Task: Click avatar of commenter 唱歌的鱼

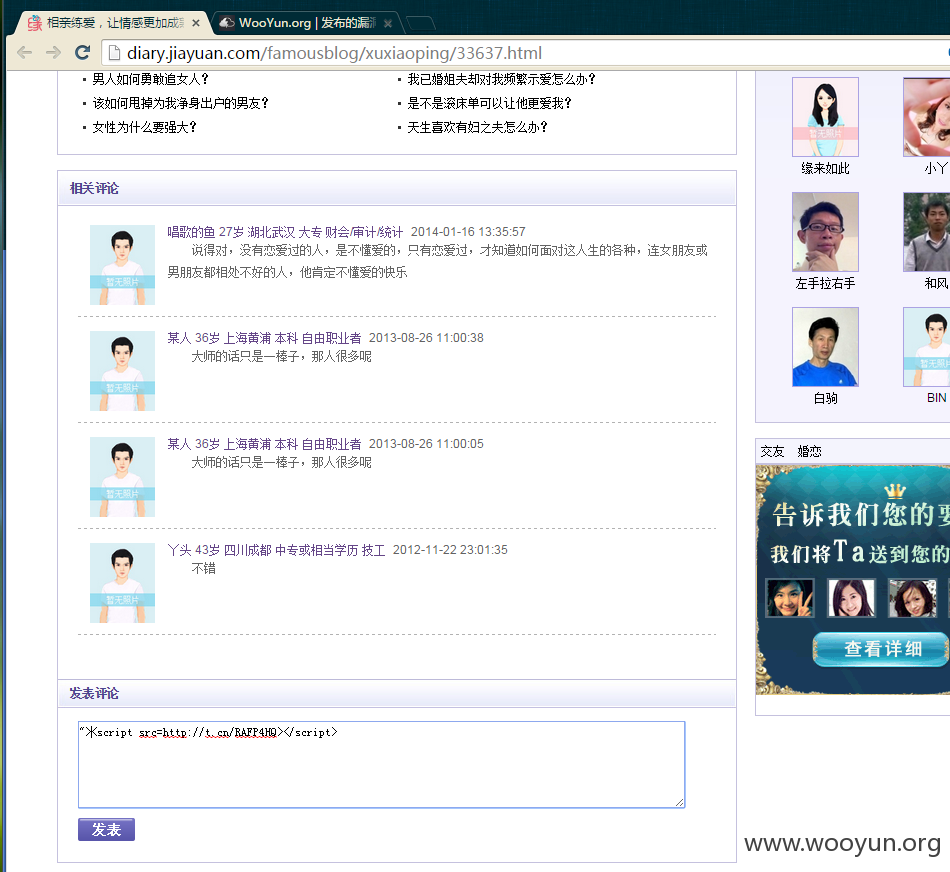Action: tap(122, 265)
